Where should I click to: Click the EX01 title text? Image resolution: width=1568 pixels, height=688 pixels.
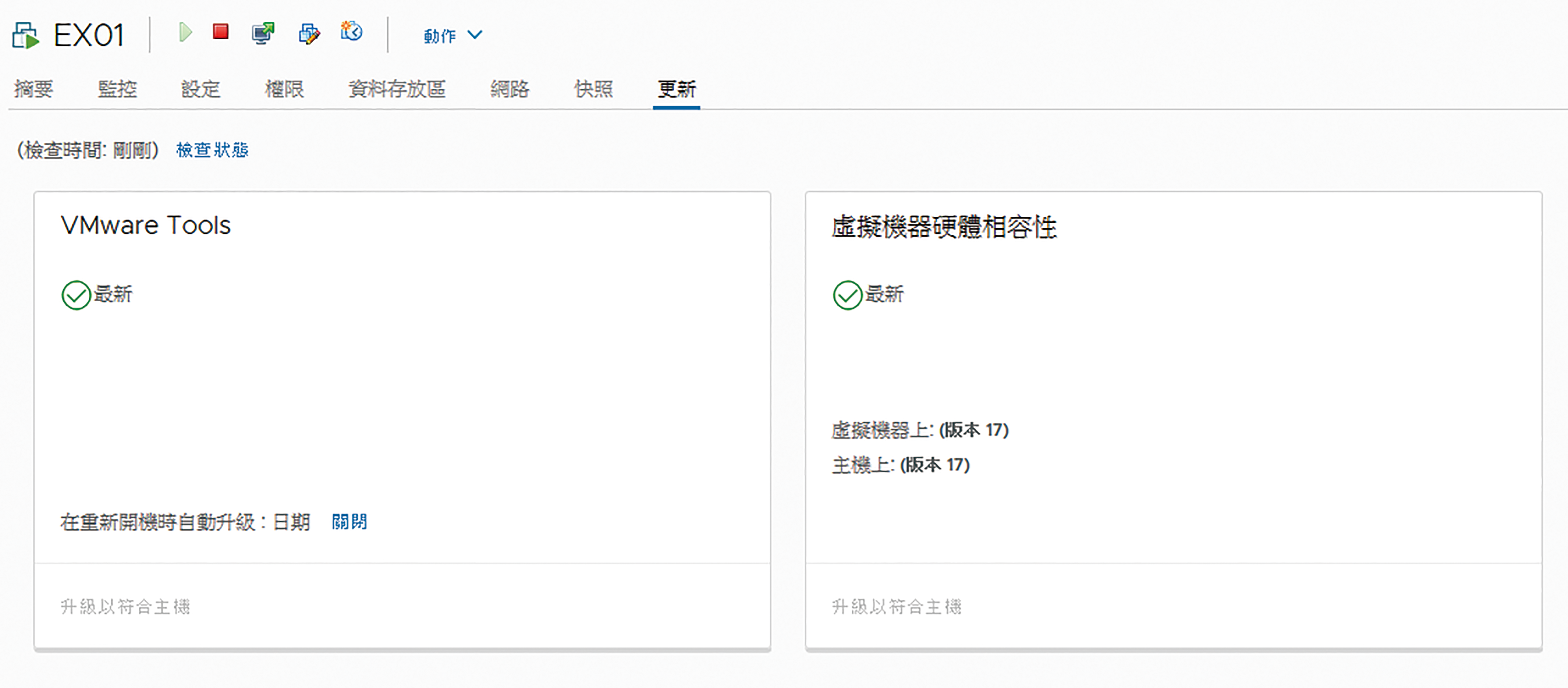tap(89, 35)
